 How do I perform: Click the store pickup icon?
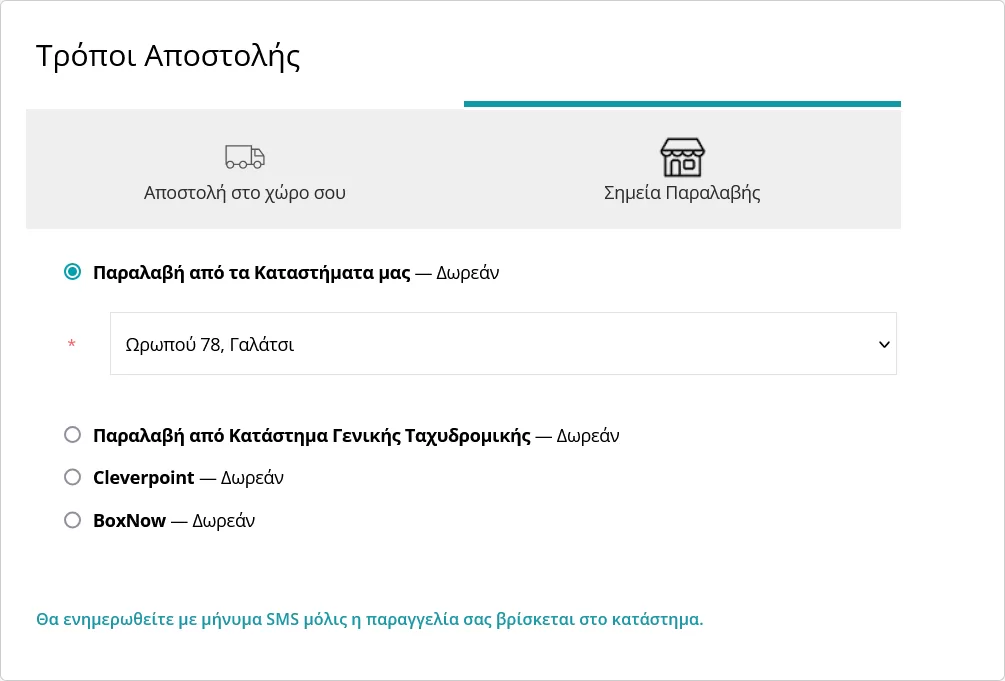point(682,157)
